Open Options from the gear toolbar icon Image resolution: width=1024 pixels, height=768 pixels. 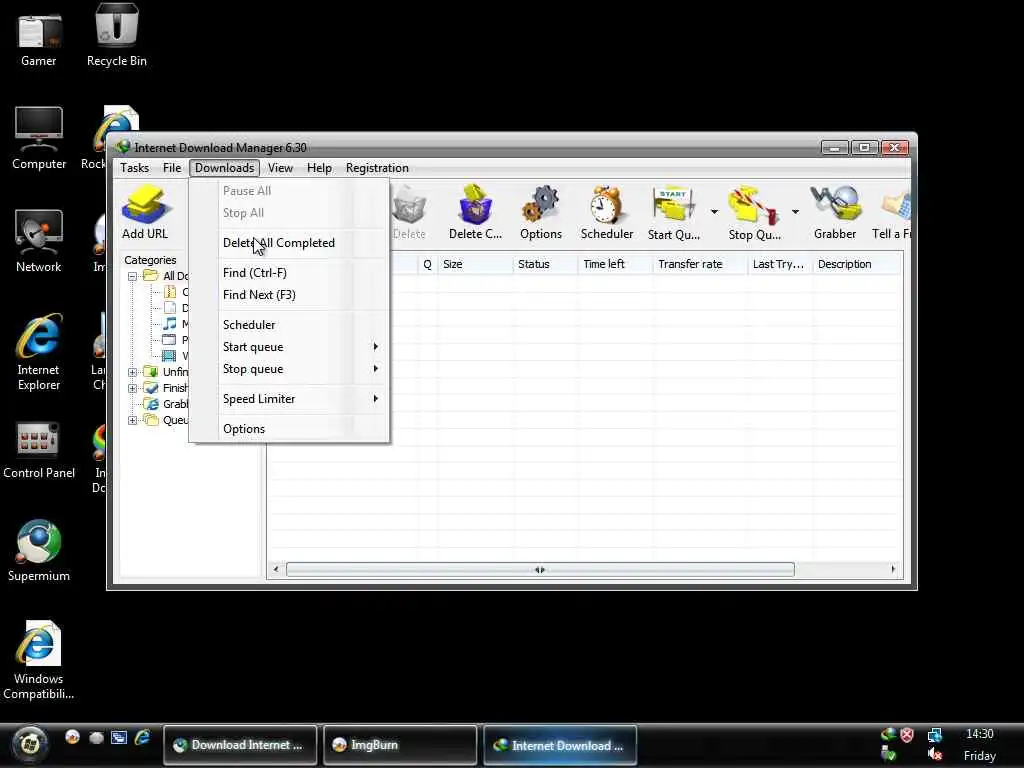pyautogui.click(x=540, y=212)
